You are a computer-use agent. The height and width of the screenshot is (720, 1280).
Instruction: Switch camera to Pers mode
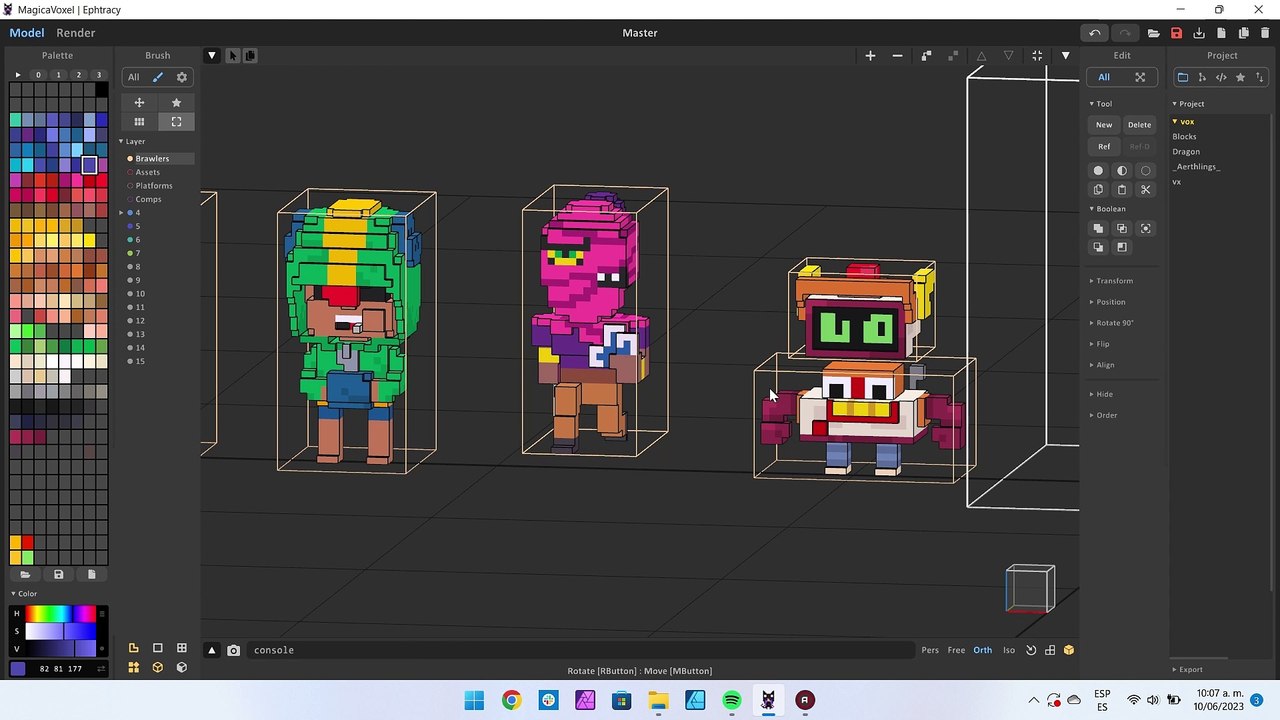[x=930, y=650]
